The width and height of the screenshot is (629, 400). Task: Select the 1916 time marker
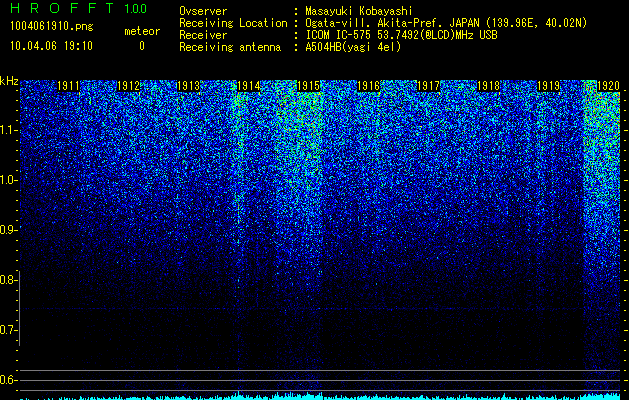[x=369, y=86]
